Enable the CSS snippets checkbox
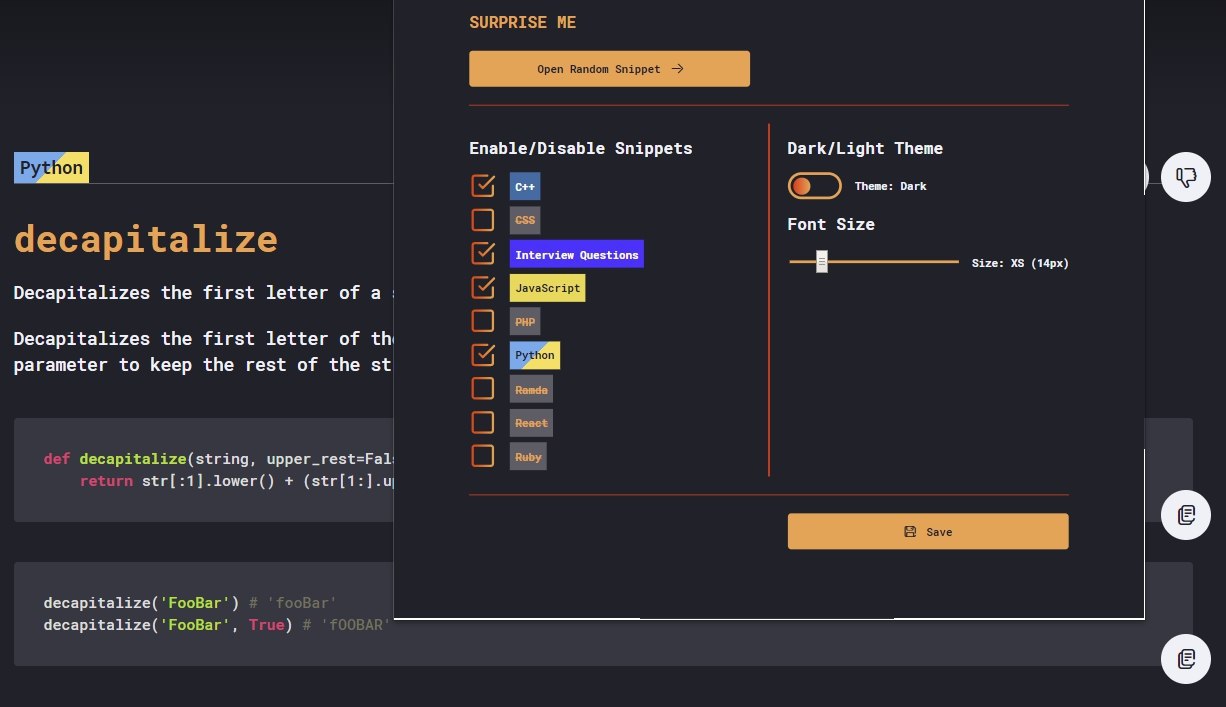 pyautogui.click(x=483, y=220)
